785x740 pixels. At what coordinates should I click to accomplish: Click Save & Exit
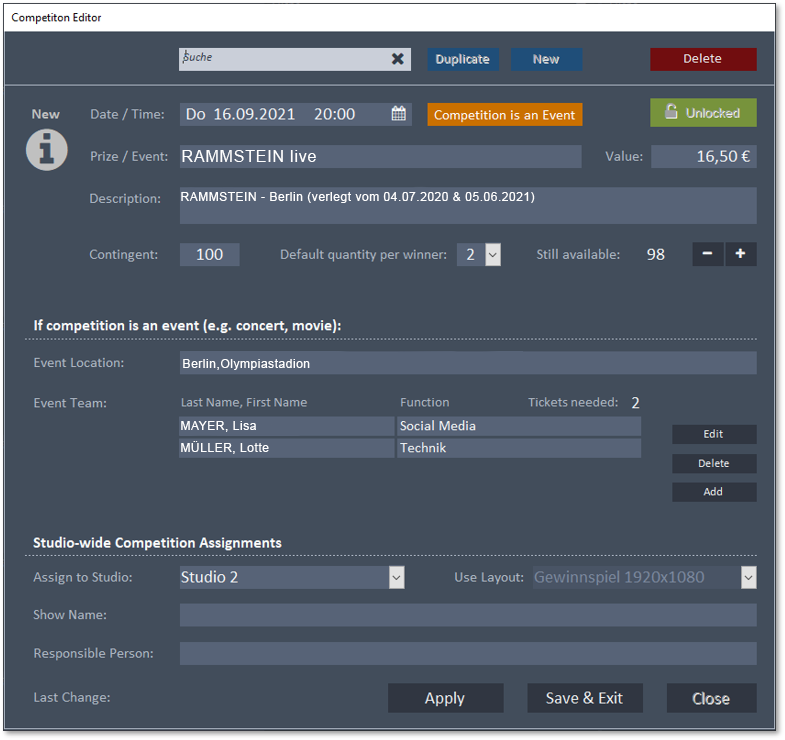(x=584, y=698)
